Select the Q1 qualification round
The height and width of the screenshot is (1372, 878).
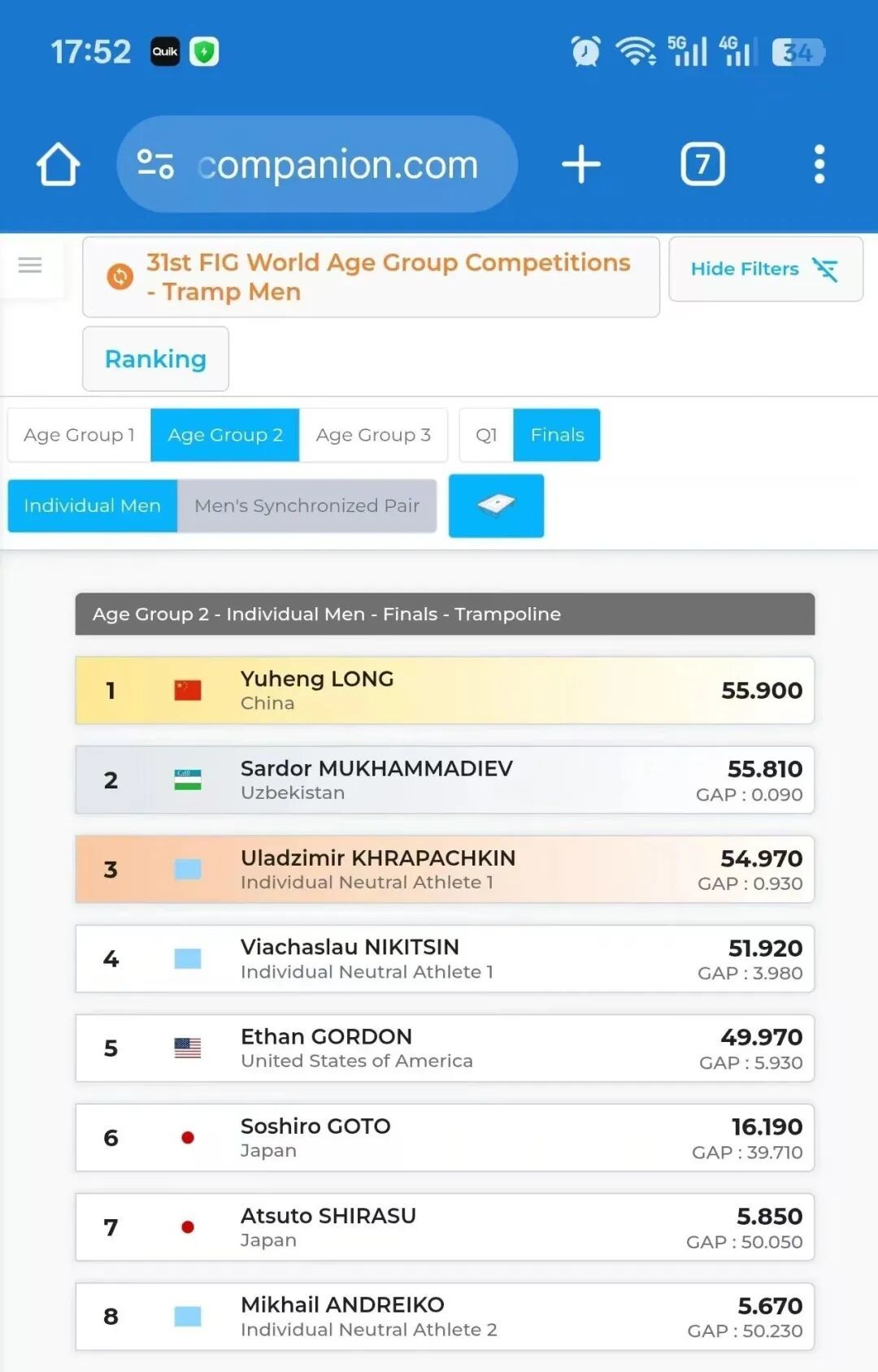[486, 435]
